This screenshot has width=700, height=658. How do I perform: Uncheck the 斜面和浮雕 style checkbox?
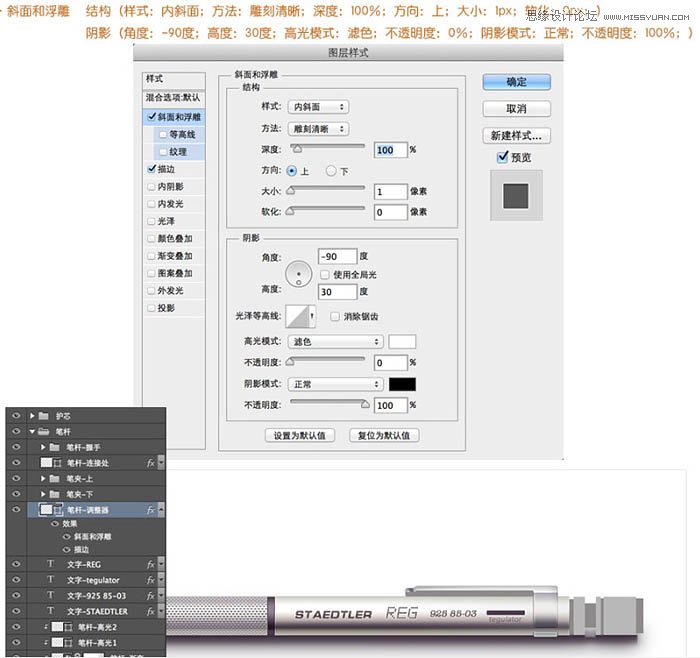tap(152, 117)
